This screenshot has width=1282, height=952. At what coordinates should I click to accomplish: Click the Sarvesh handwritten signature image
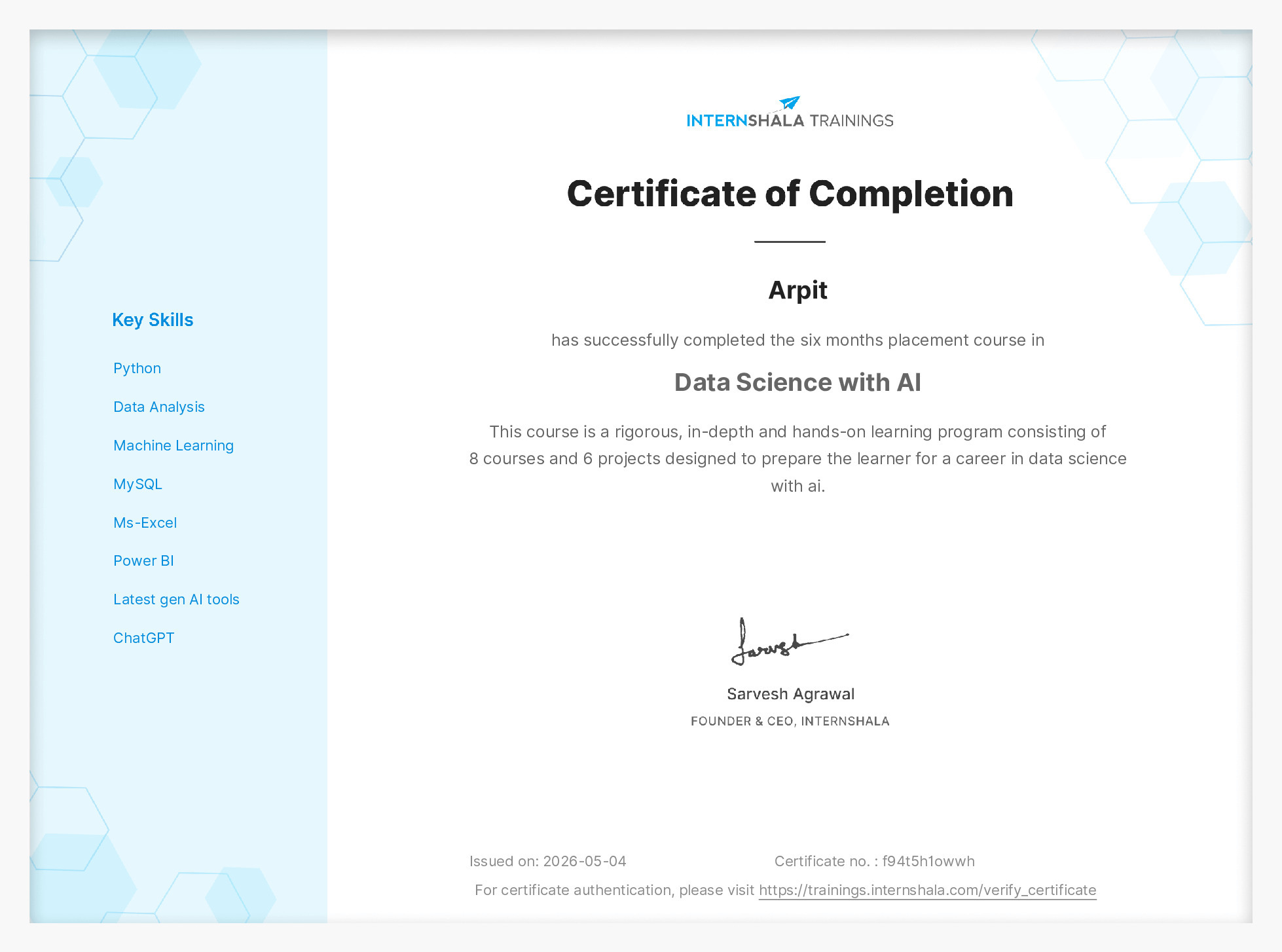790,642
